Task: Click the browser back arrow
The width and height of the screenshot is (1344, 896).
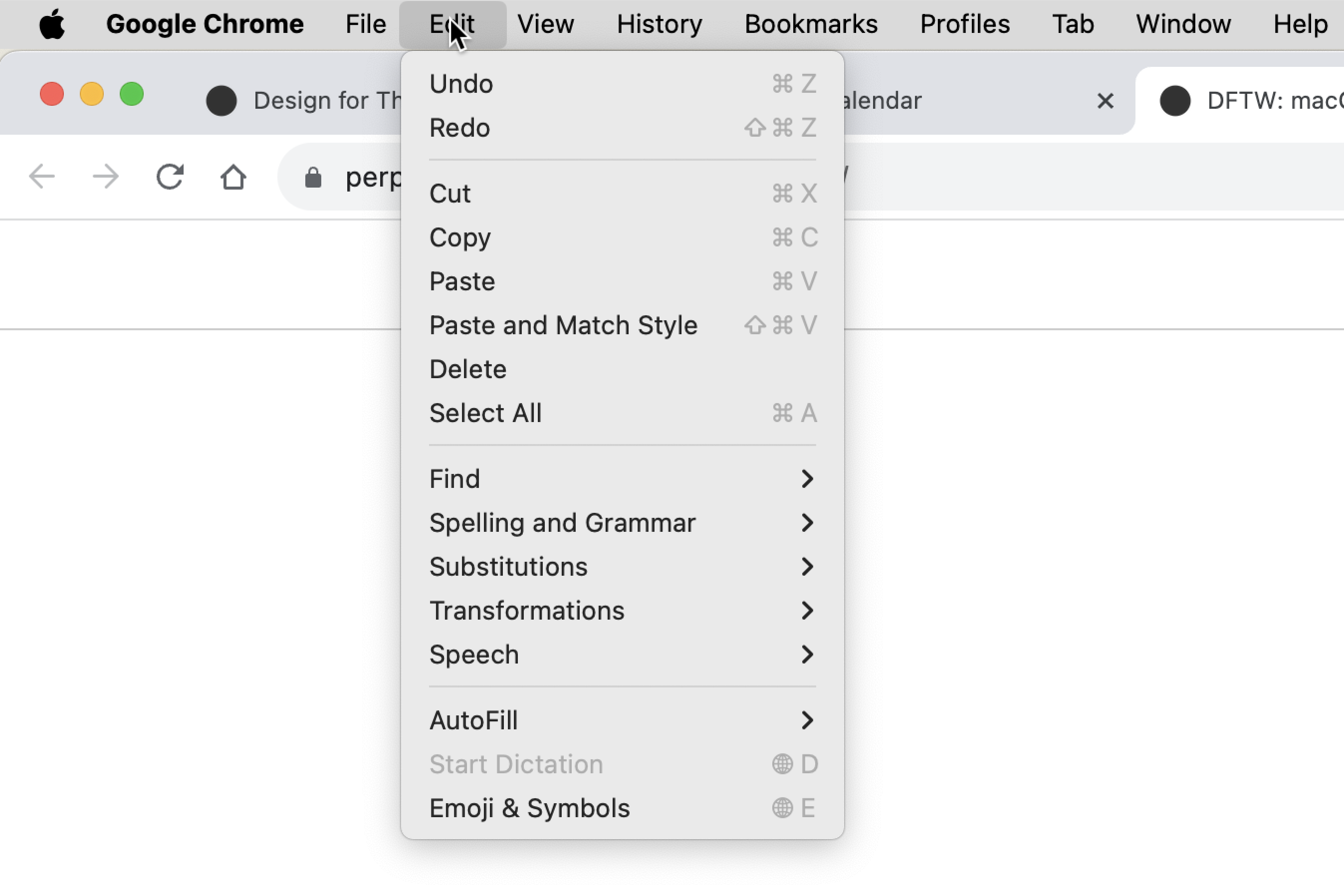Action: tap(42, 177)
